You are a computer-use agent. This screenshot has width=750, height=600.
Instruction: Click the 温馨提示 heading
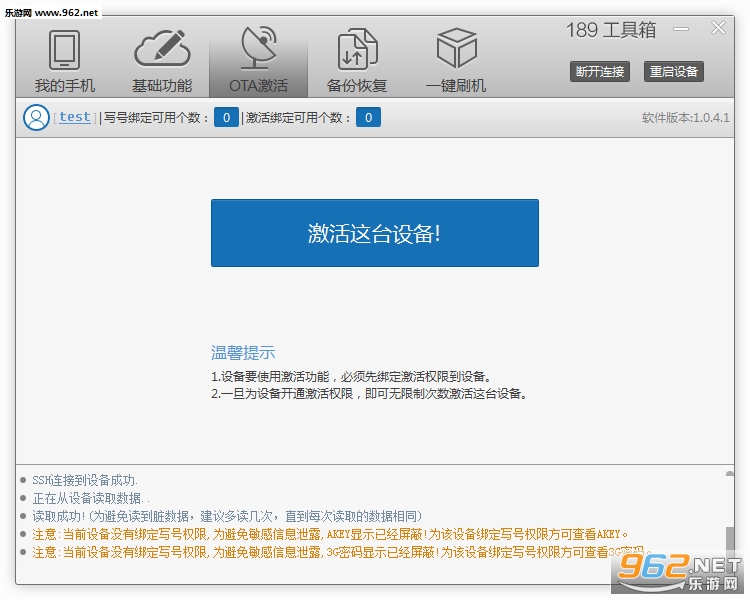pos(243,353)
